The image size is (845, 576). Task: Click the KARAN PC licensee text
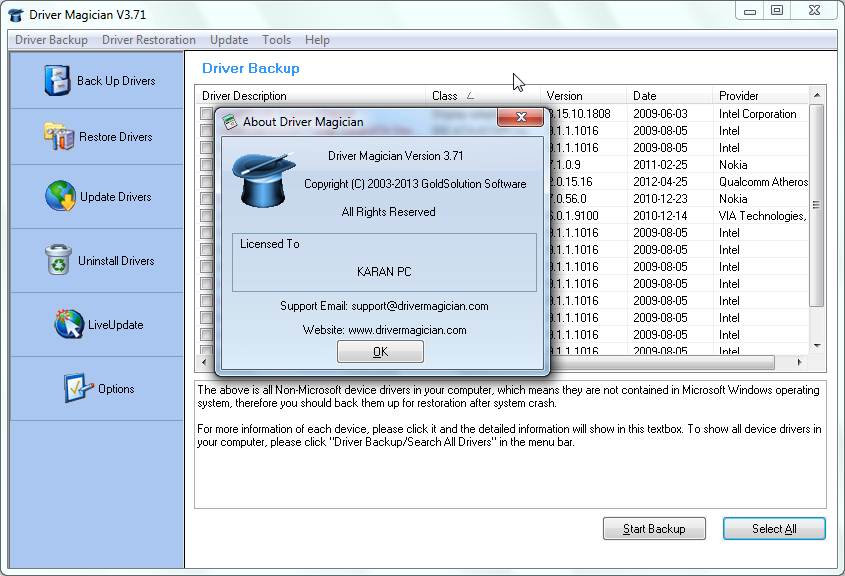(x=384, y=272)
